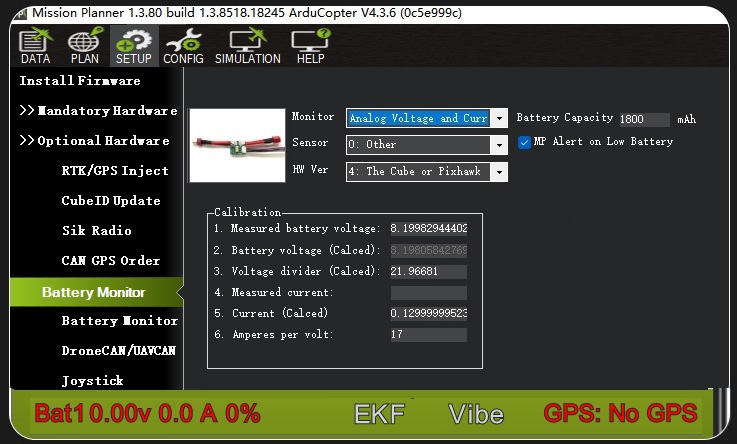Click the SETUP gear icon
Screen dimensions: 737x444
tap(133, 46)
